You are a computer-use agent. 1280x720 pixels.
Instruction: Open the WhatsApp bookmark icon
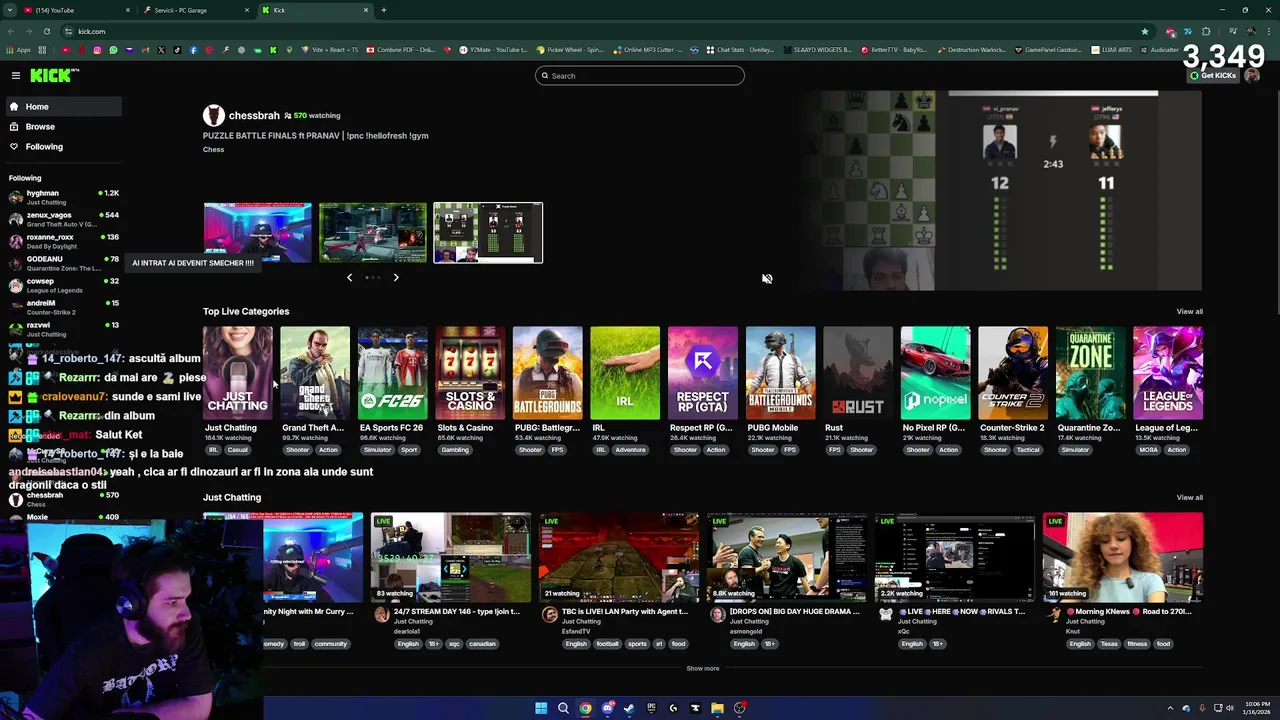(113, 50)
